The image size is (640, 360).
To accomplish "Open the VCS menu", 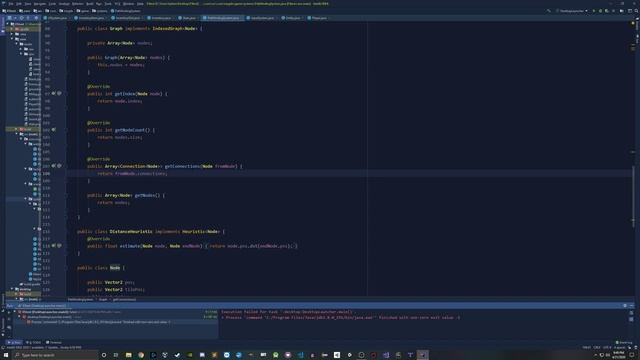I will [117, 4].
